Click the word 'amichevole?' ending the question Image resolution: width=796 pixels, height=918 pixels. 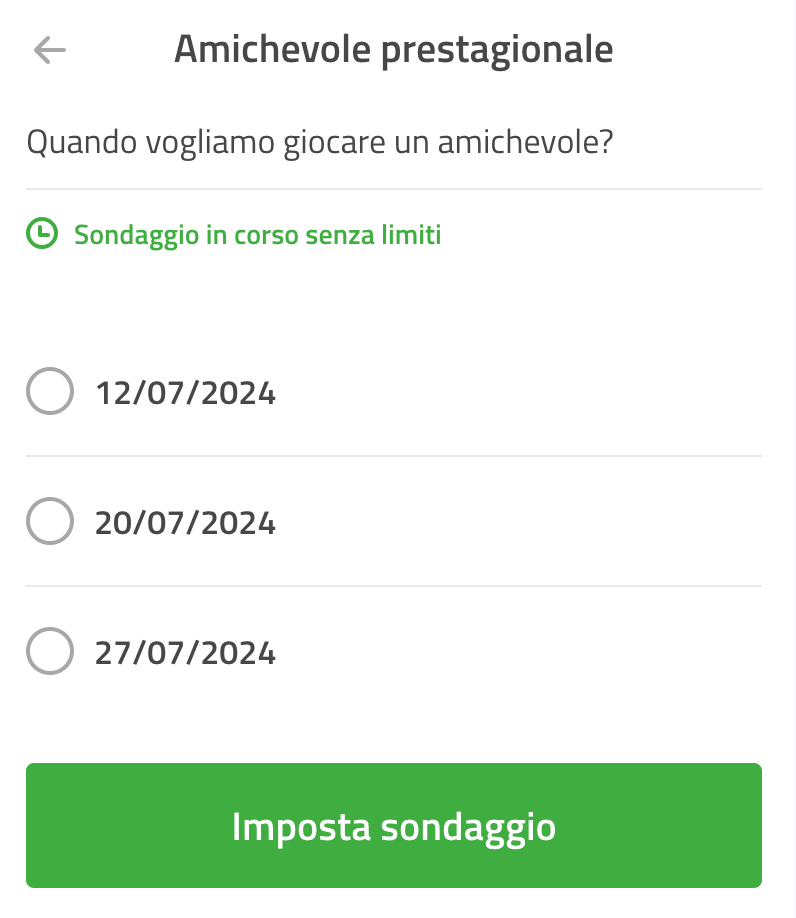[526, 142]
